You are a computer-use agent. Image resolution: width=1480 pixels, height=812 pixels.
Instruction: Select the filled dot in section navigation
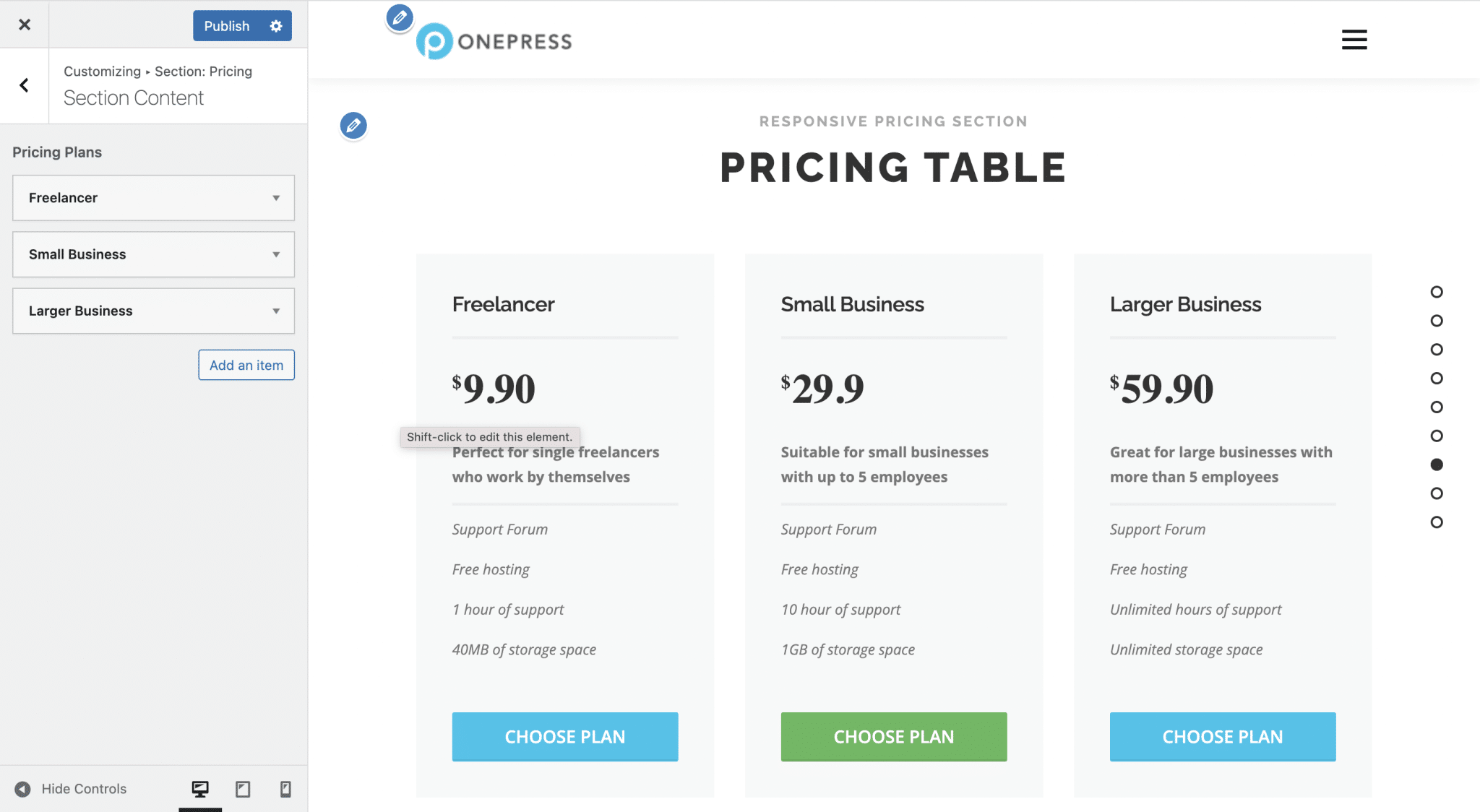[x=1436, y=465]
